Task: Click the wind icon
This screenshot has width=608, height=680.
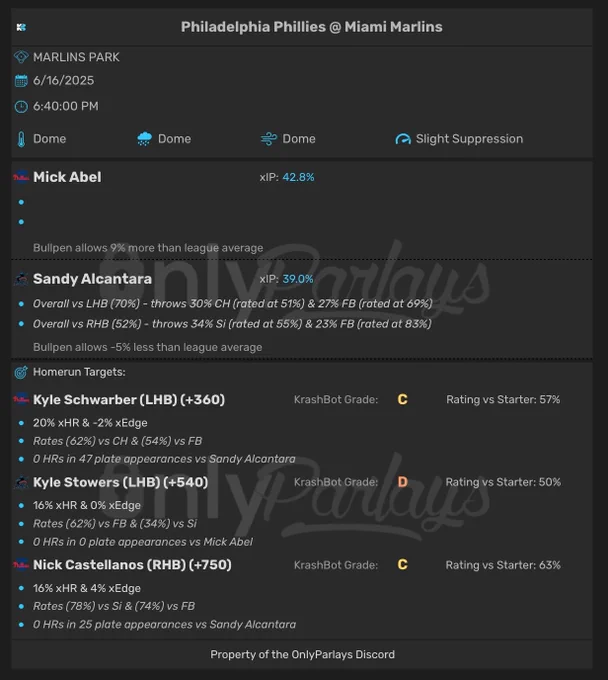Action: tap(269, 139)
